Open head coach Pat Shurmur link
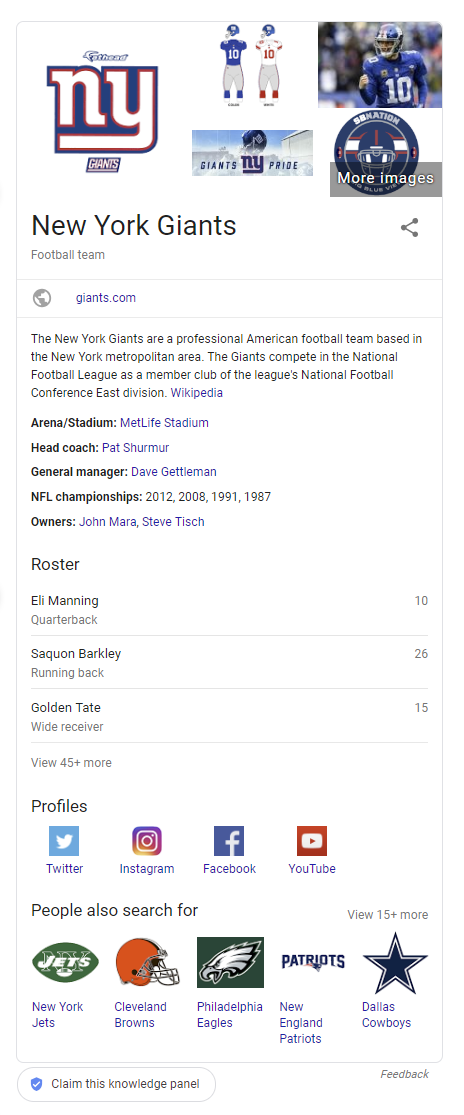 (x=136, y=447)
